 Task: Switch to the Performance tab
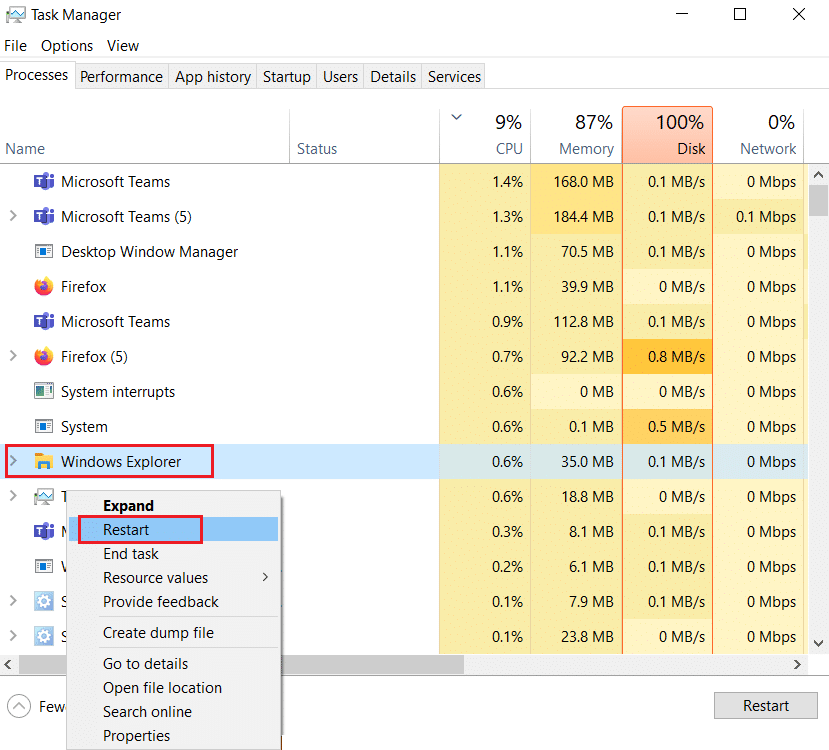click(x=121, y=76)
